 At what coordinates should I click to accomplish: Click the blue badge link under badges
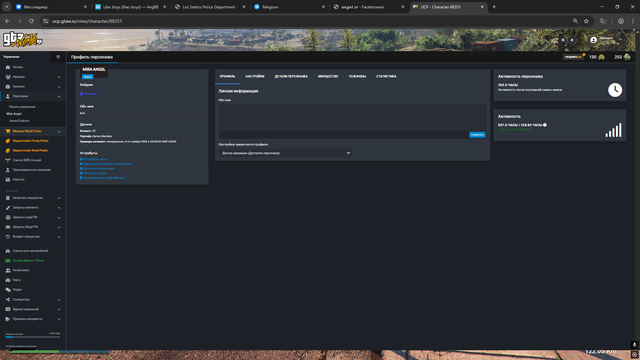pos(89,94)
